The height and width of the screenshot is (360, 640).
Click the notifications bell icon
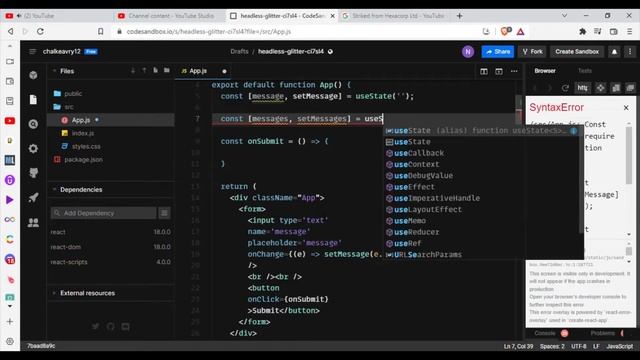(x=614, y=52)
